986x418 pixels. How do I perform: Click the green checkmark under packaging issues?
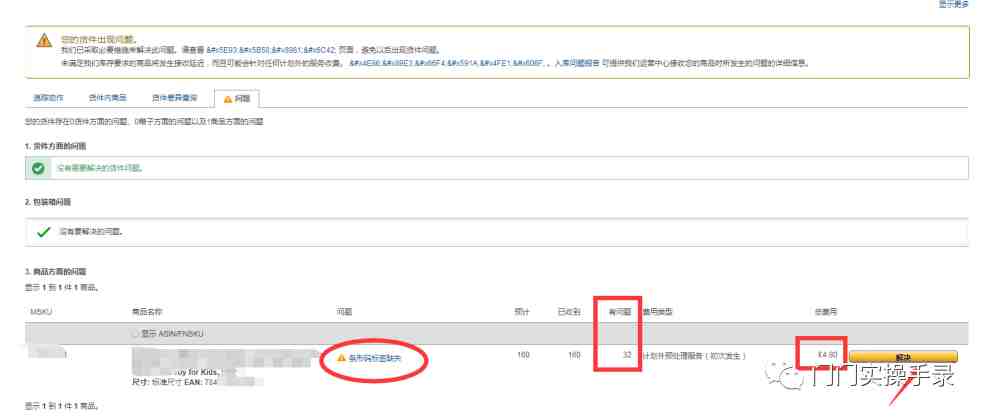tap(43, 232)
